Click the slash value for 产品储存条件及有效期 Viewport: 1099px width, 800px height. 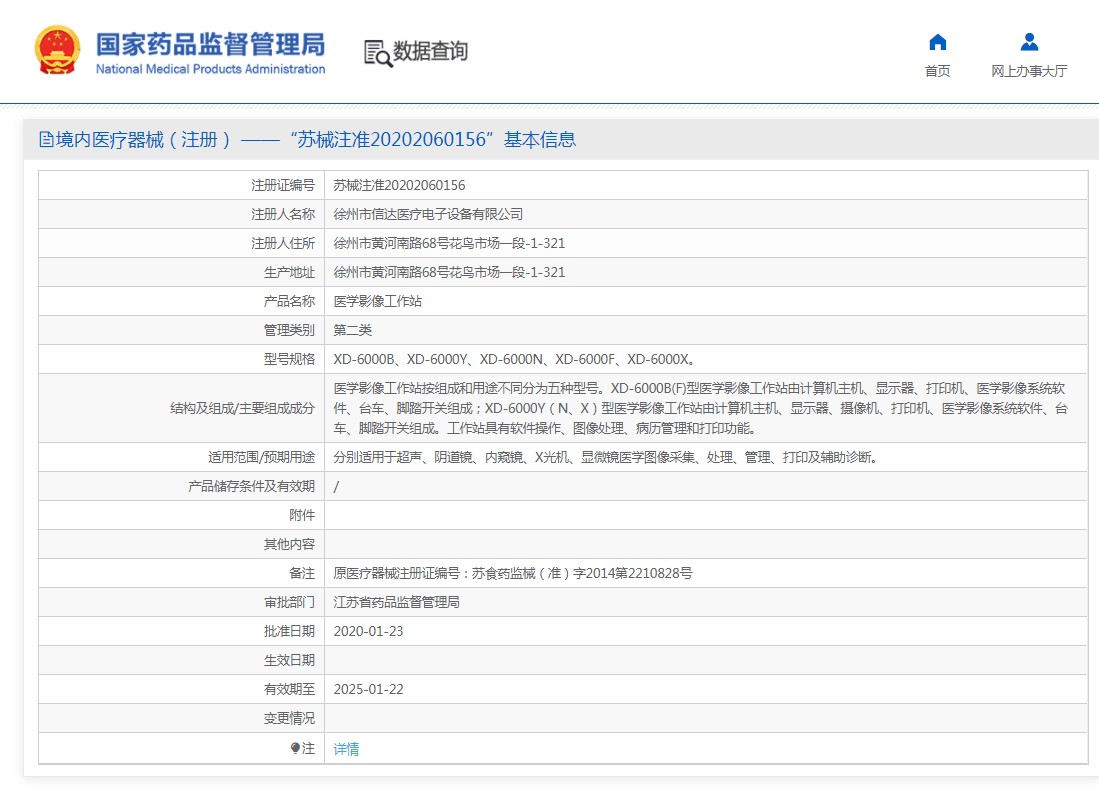tap(336, 487)
